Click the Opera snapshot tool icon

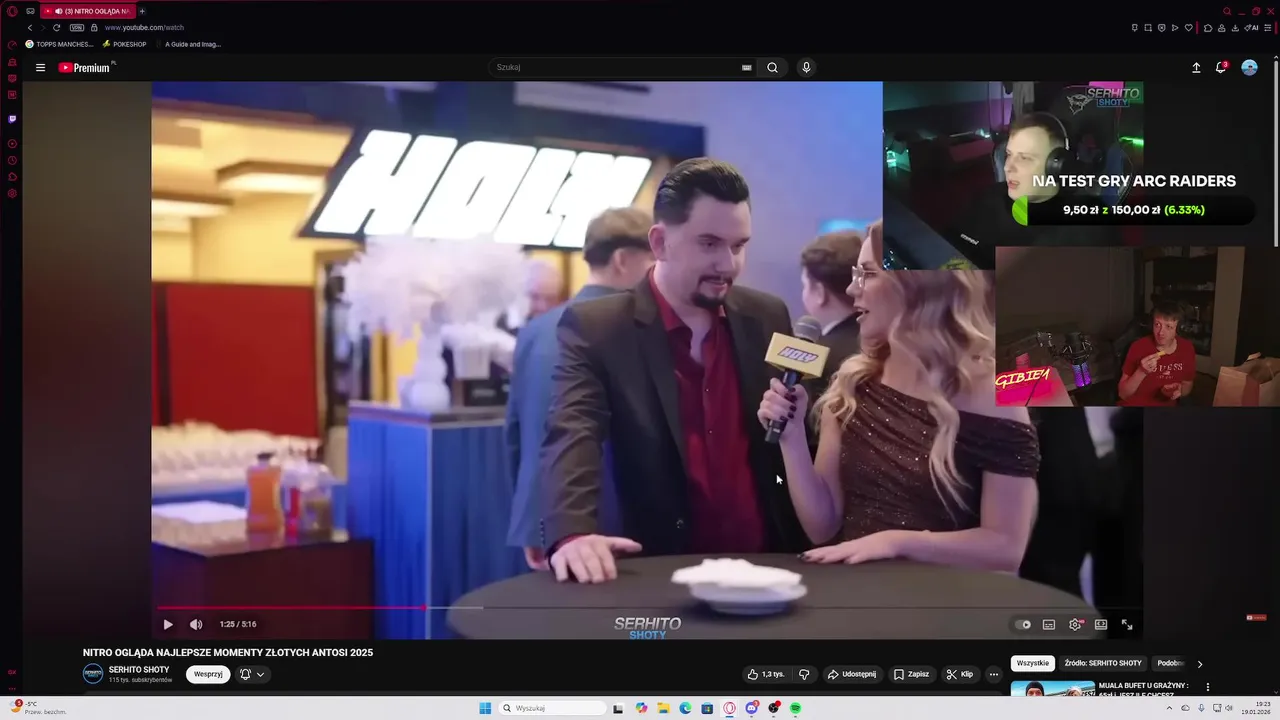coord(1148,27)
